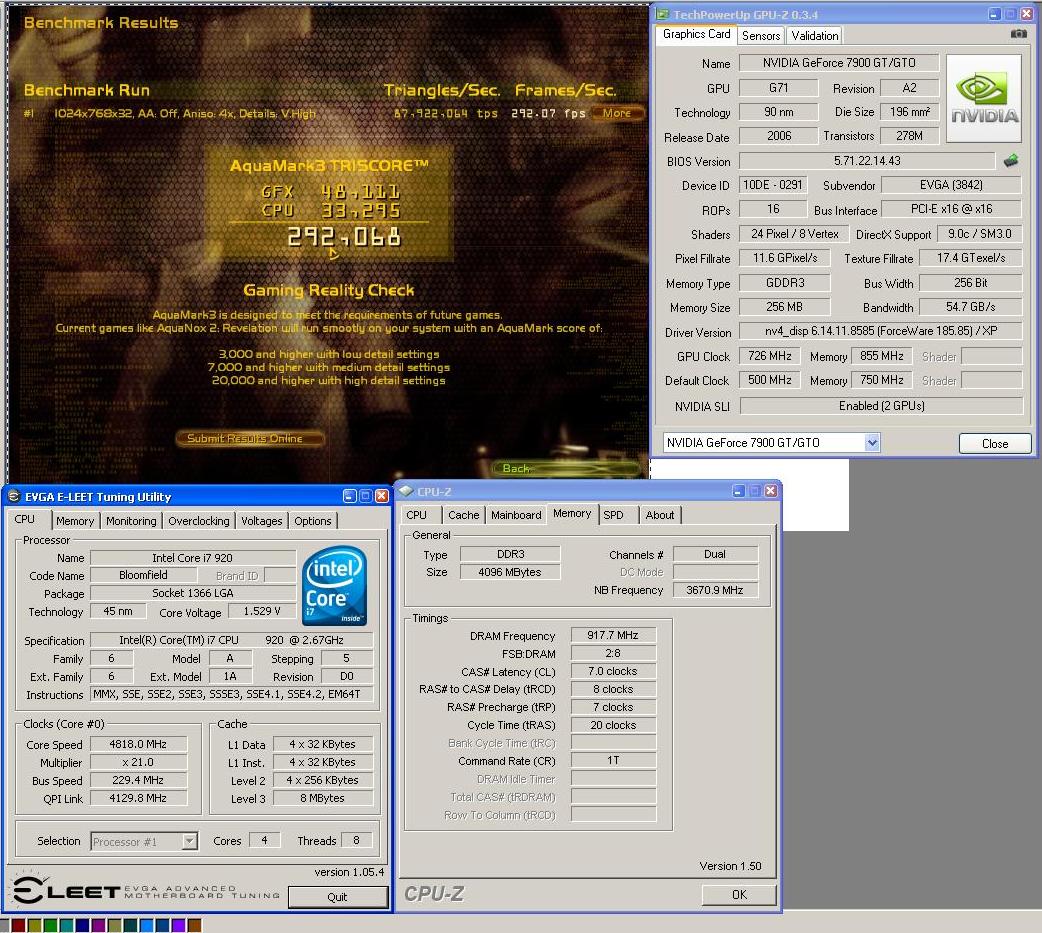
Task: Switch to the Cache tab in CPU-Z
Action: click(463, 515)
